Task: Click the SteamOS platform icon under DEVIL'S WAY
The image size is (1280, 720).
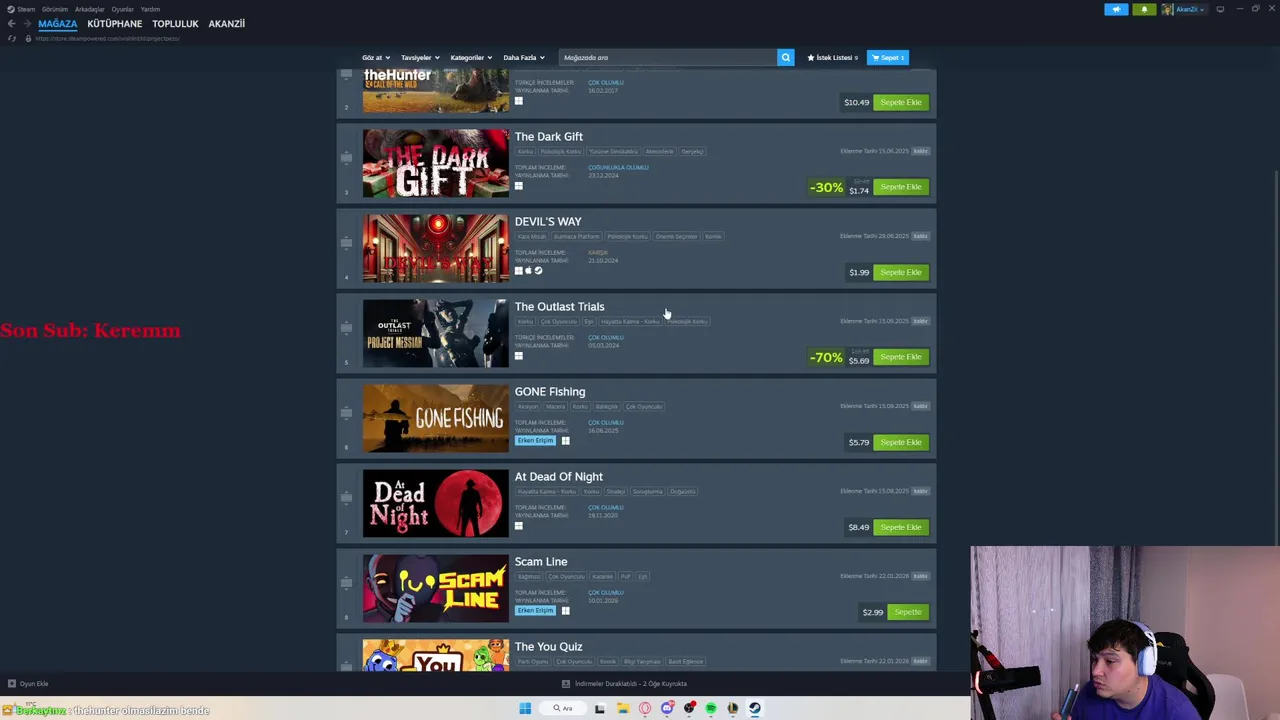Action: pyautogui.click(x=538, y=270)
